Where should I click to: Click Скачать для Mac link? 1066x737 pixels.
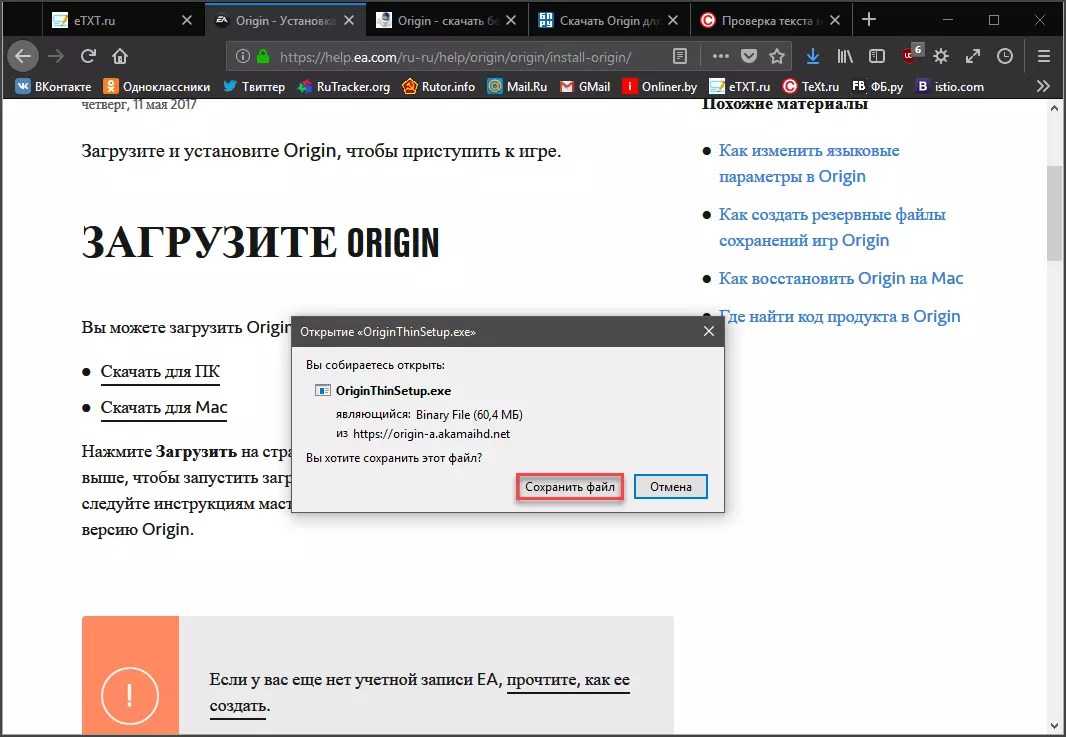pyautogui.click(x=164, y=407)
